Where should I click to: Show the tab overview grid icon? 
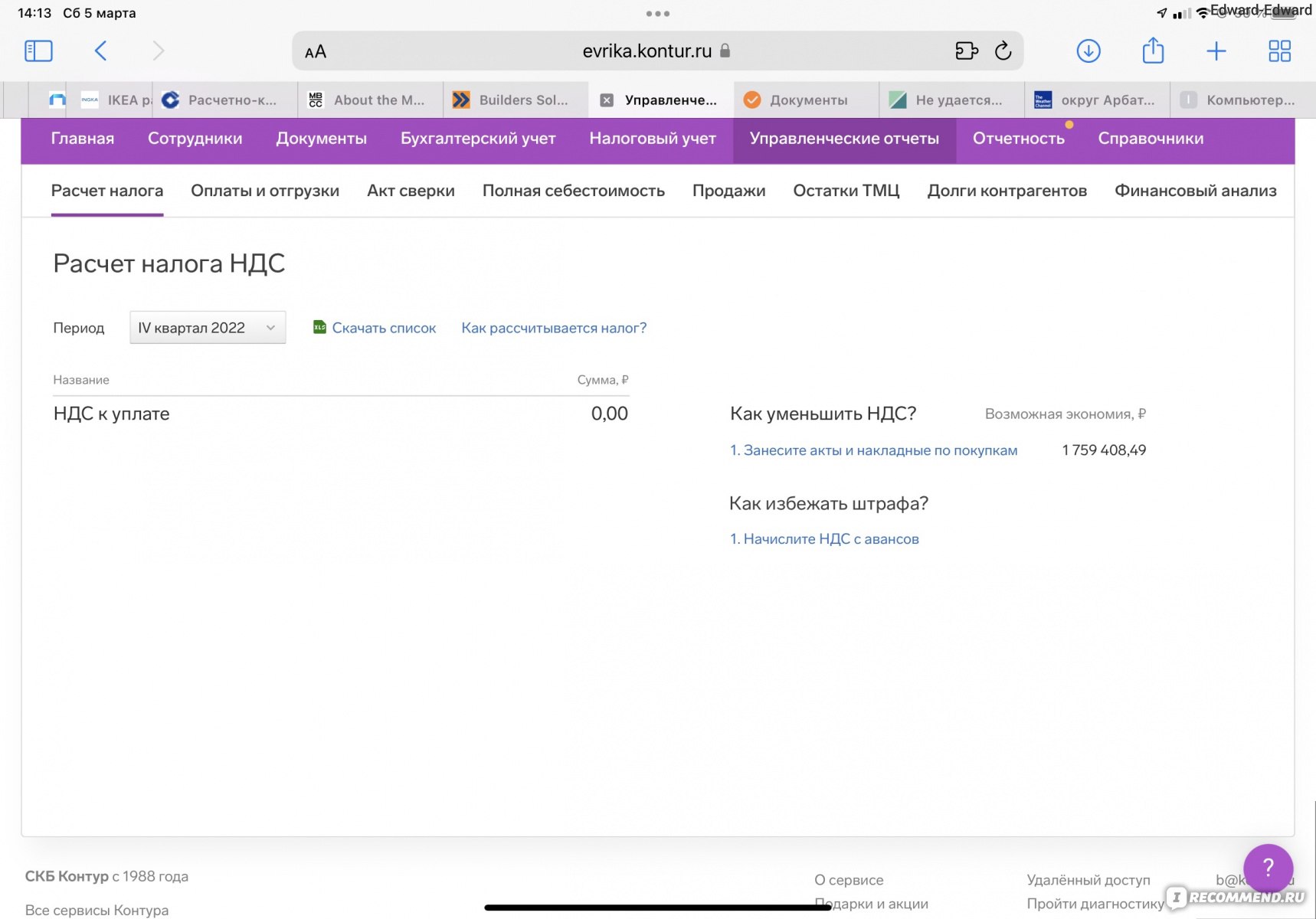1279,51
